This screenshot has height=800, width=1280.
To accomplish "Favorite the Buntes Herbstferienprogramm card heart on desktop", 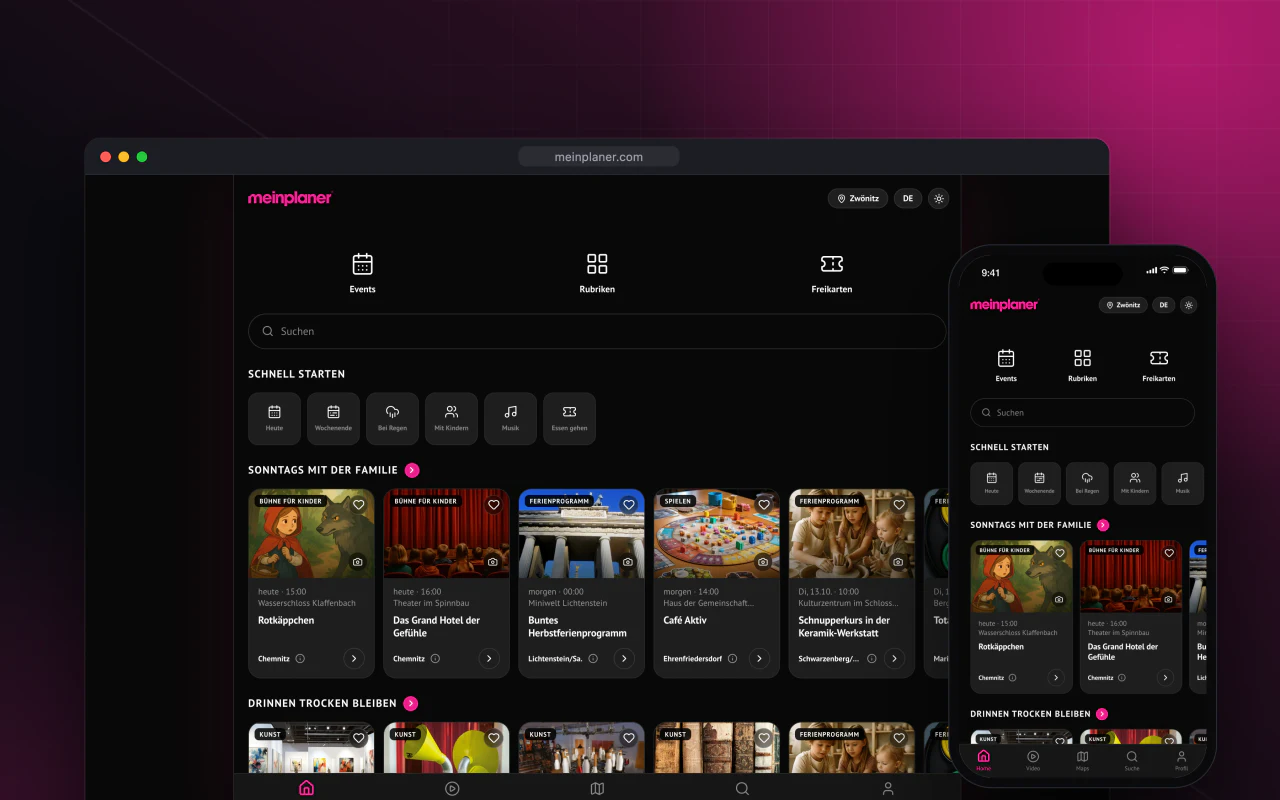I will [x=628, y=505].
